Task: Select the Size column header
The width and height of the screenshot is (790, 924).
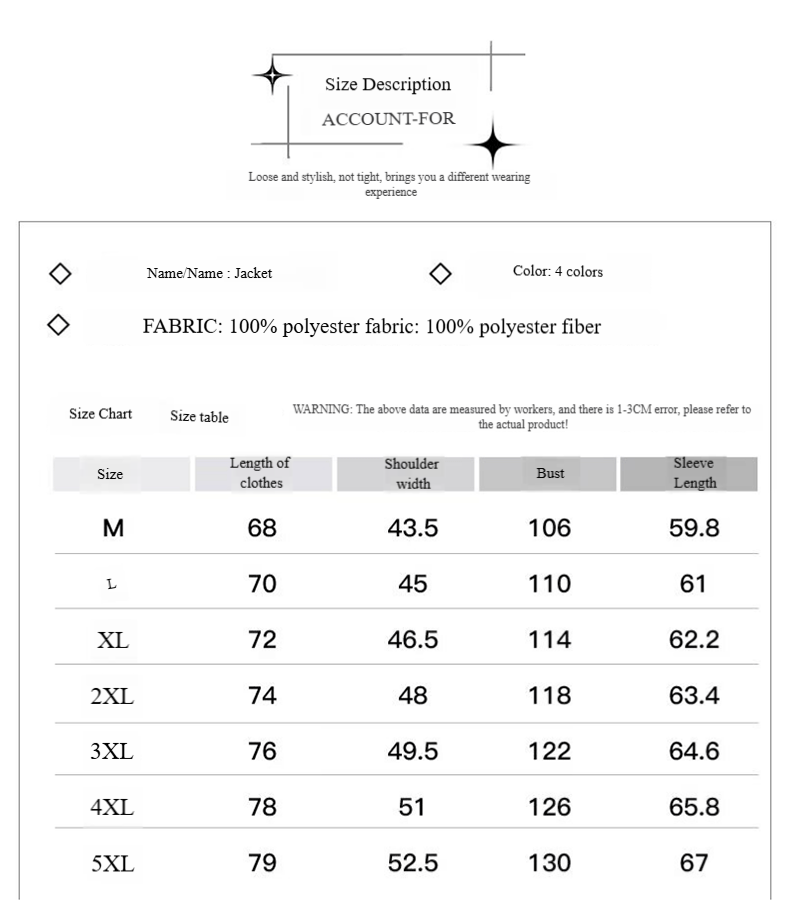Action: pos(110,474)
